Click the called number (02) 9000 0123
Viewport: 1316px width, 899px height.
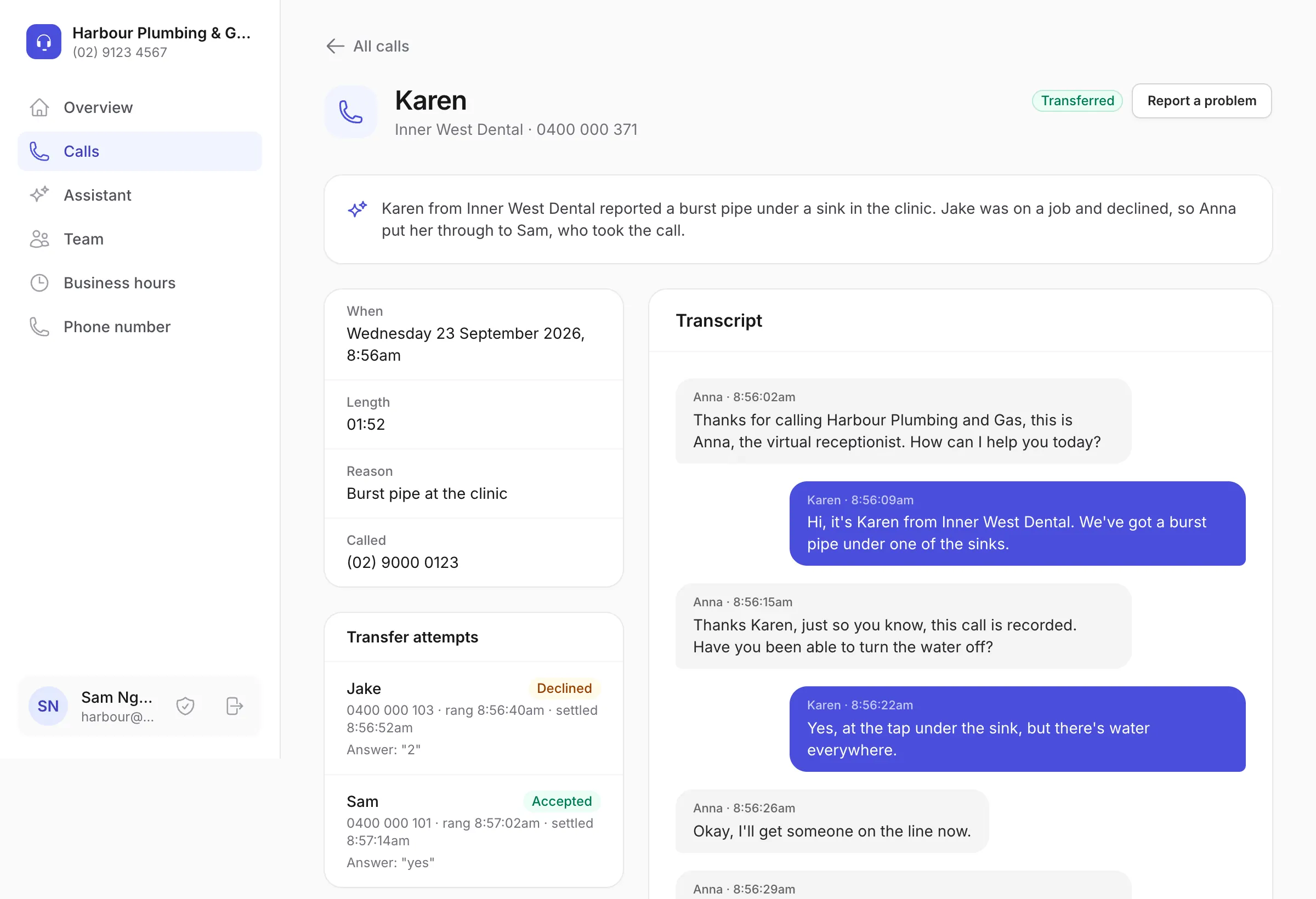pyautogui.click(x=402, y=562)
